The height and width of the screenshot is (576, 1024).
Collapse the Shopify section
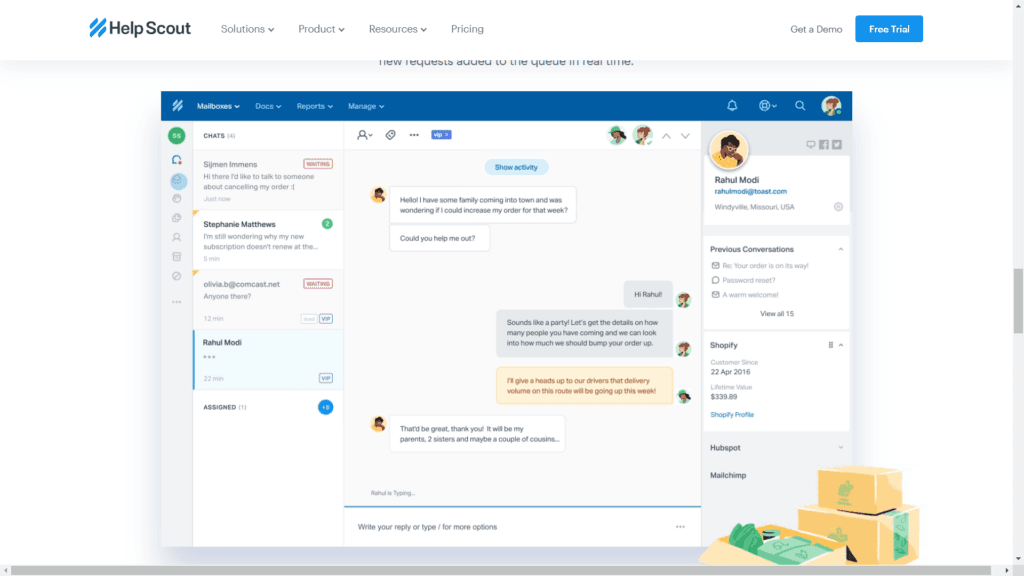pos(840,345)
